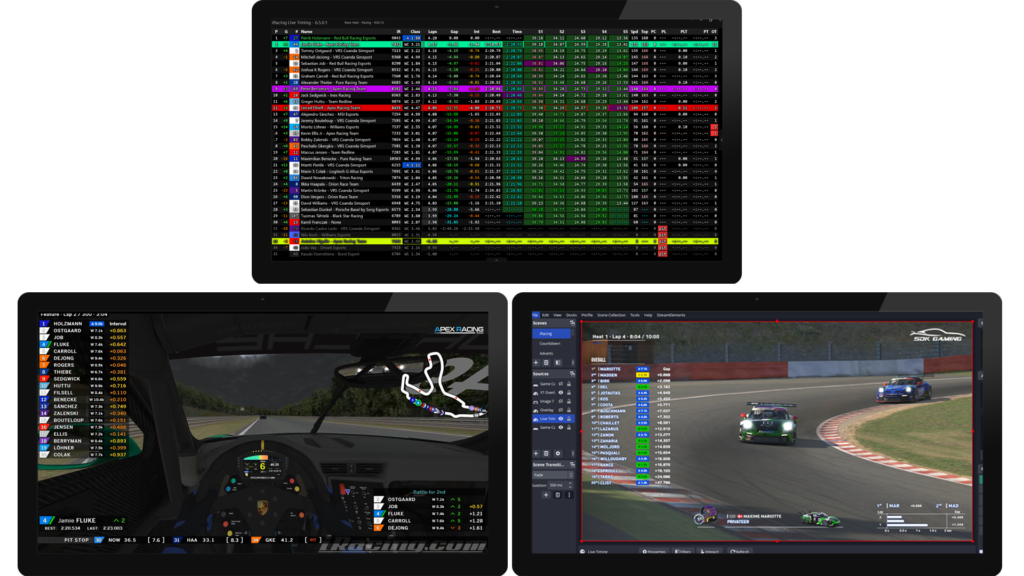1024x576 pixels.
Task: Click the Interact icon on the bottom bar
Action: tap(709, 551)
